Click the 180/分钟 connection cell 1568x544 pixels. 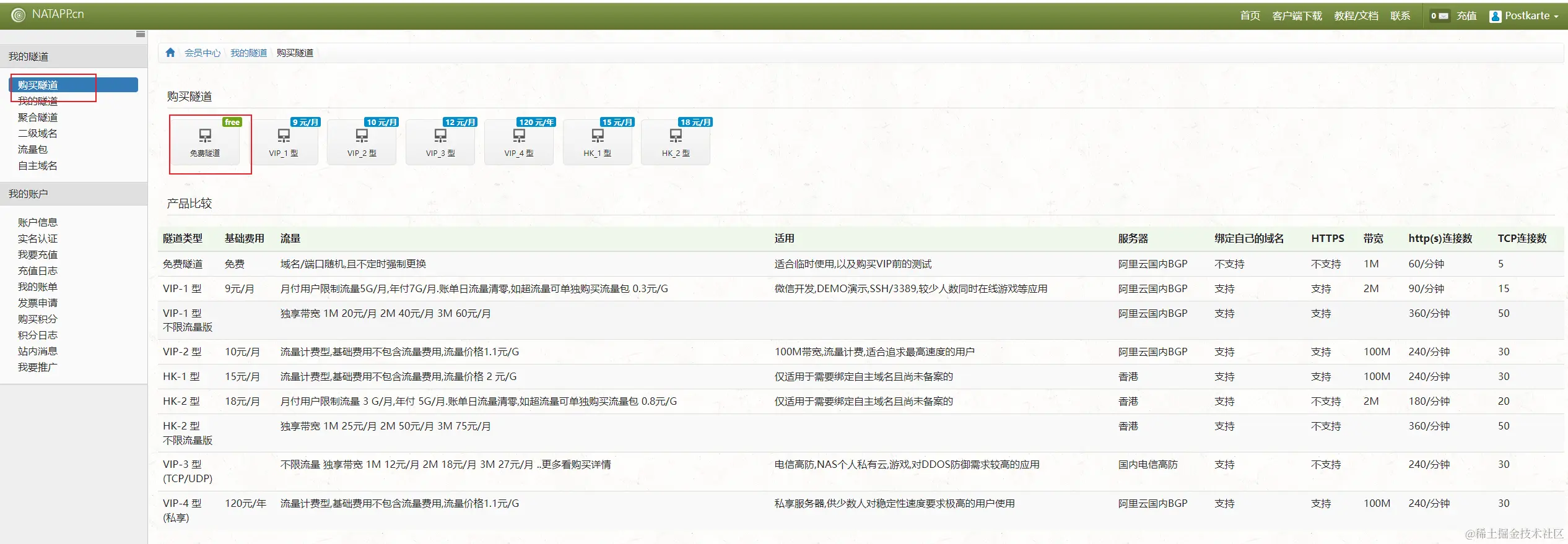tap(1429, 401)
